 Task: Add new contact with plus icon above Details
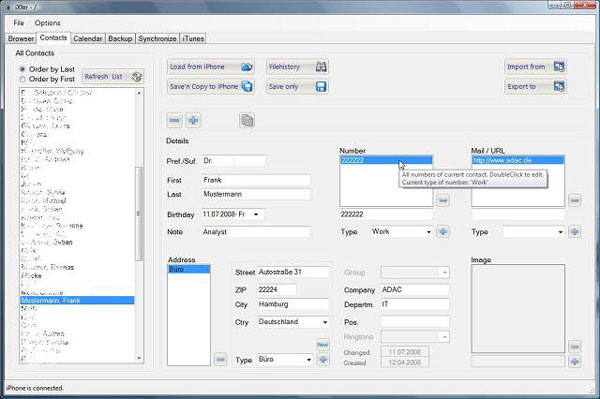click(x=193, y=121)
